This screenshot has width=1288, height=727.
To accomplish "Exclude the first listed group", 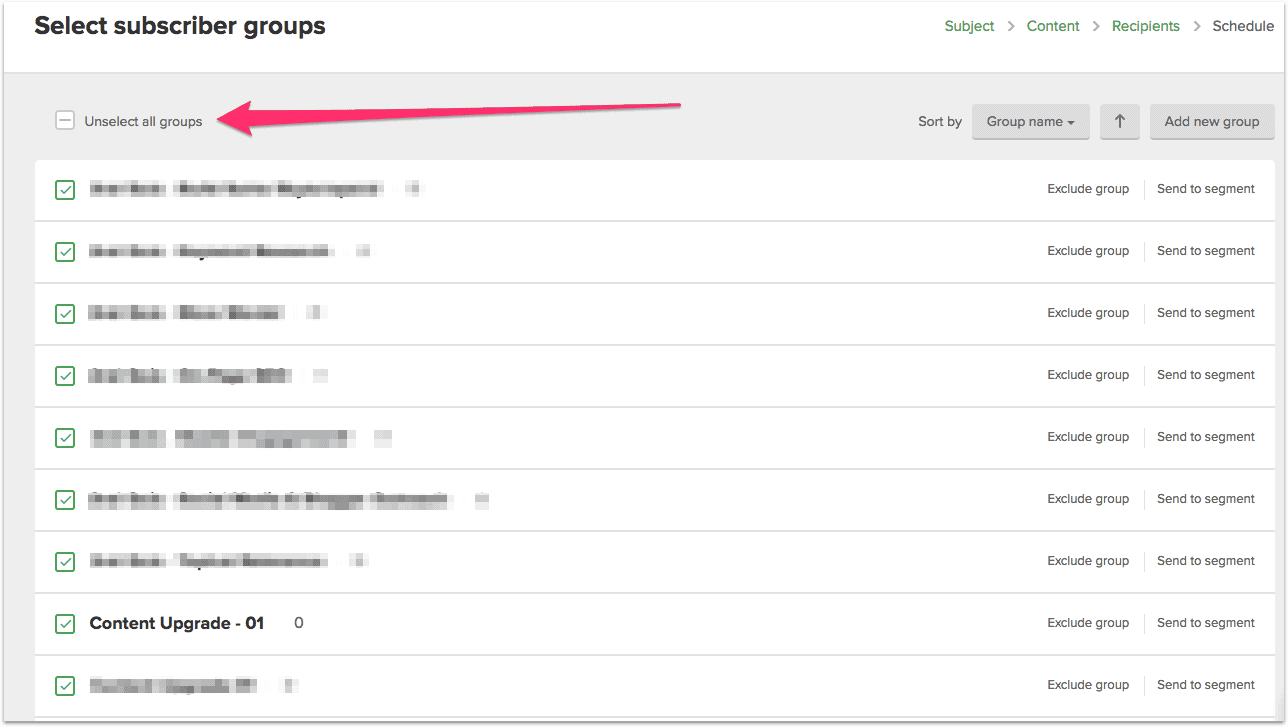I will coord(1088,189).
